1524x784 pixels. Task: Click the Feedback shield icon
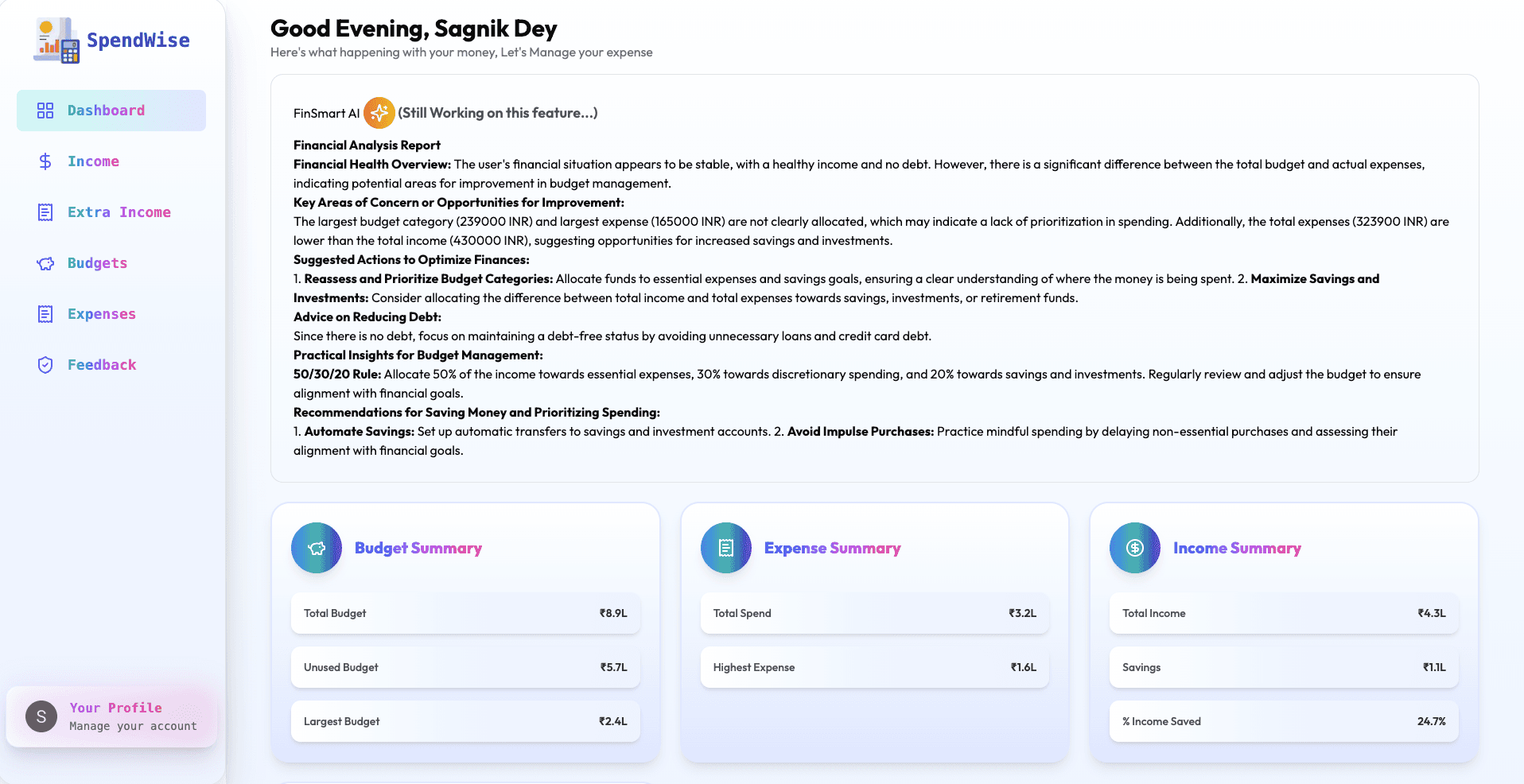pyautogui.click(x=45, y=365)
